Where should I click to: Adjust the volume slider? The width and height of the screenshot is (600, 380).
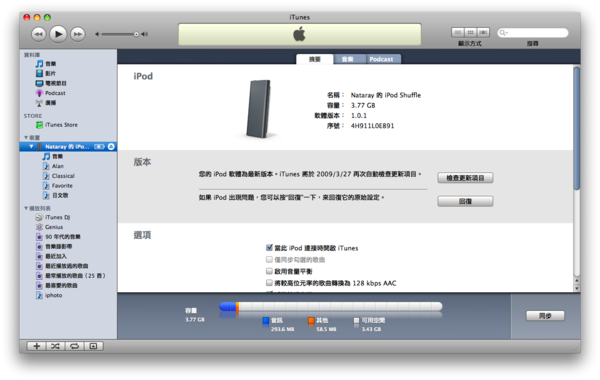click(121, 34)
